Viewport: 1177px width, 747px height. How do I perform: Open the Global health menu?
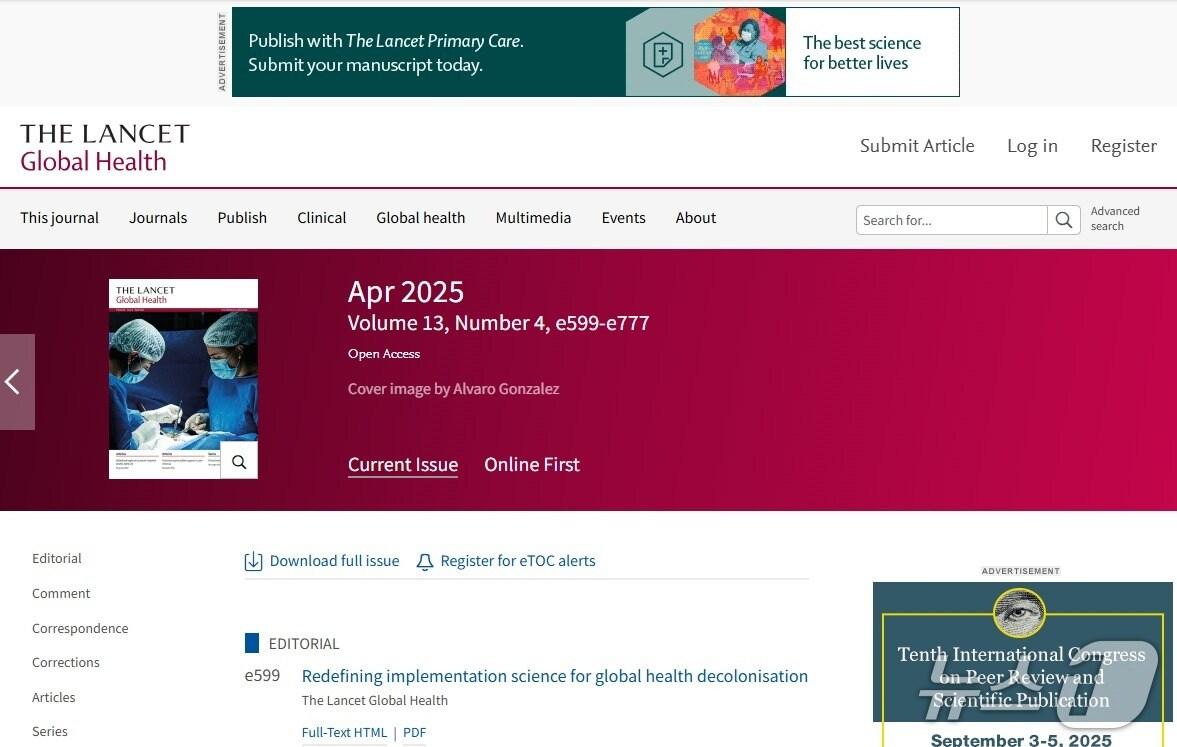420,218
